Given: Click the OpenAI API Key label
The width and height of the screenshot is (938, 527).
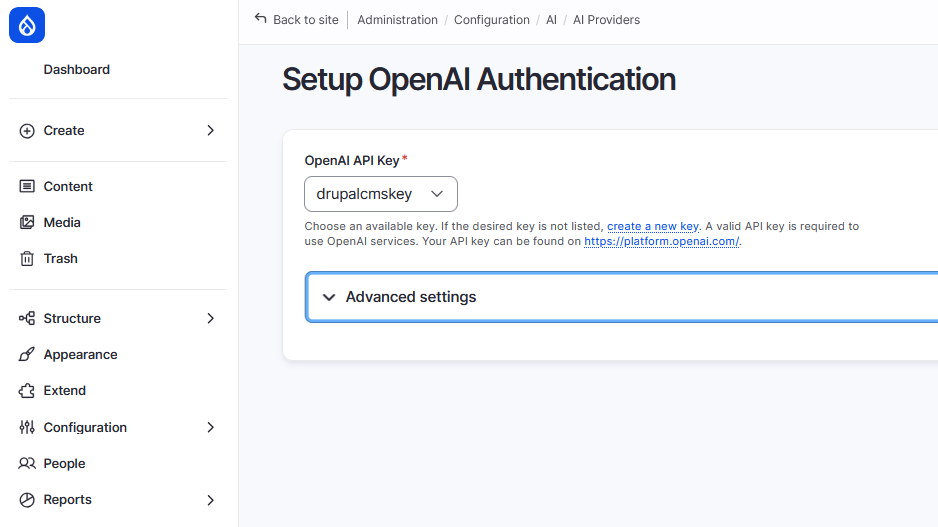Looking at the screenshot, I should coord(352,160).
